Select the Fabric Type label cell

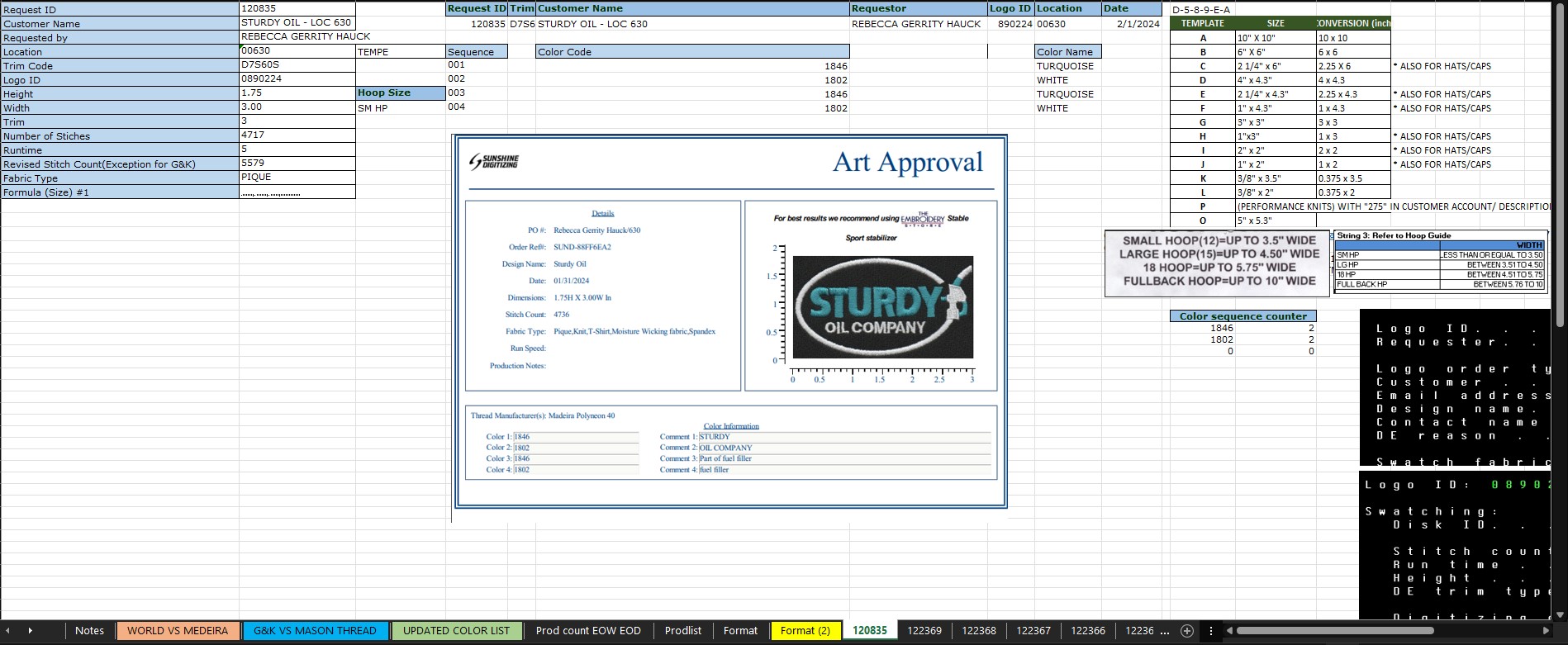[120, 178]
